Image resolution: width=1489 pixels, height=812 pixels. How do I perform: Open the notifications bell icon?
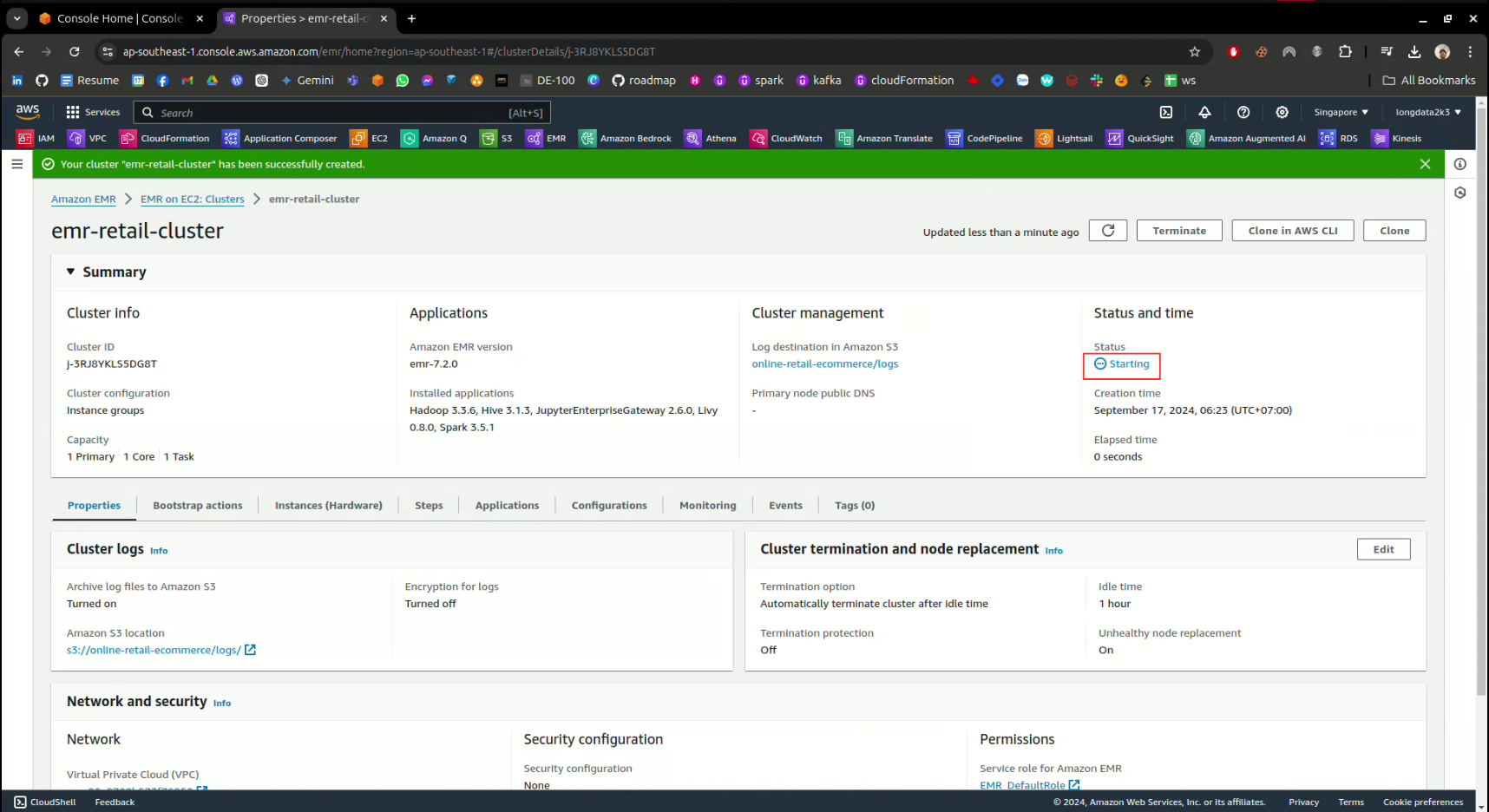(1204, 113)
